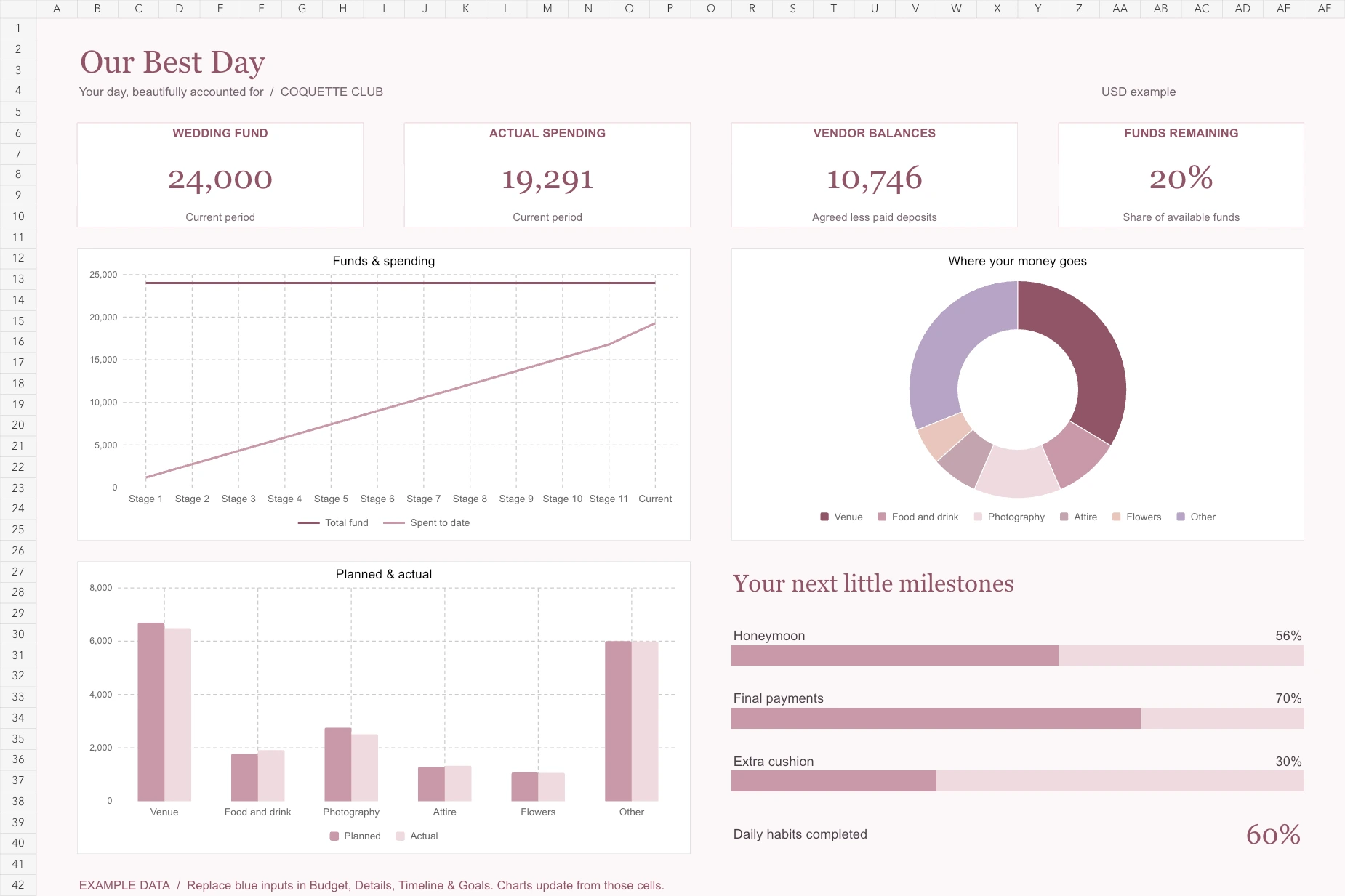
Task: Click the Extra cushion progress bar
Action: 1017,780
